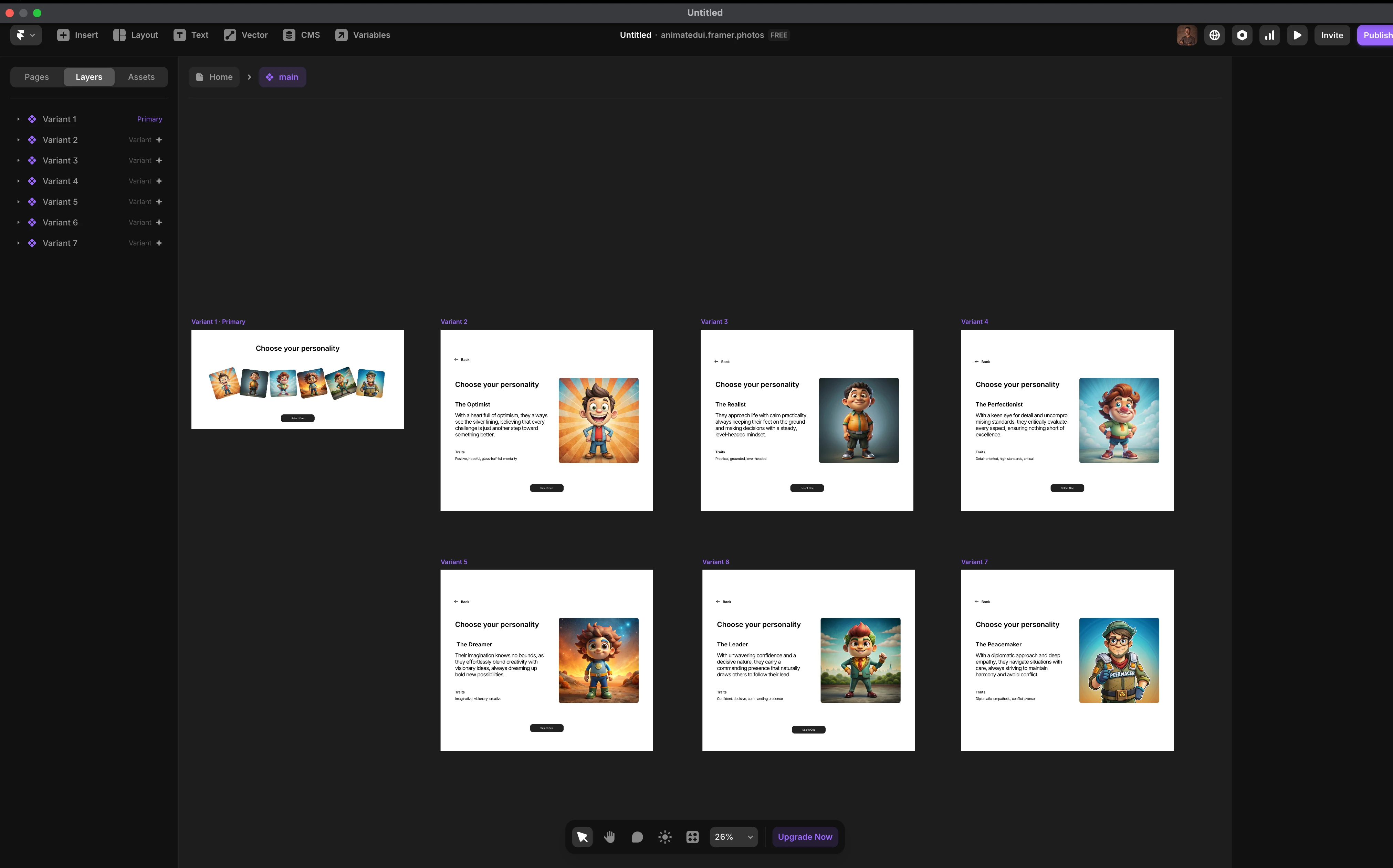Screen dimensions: 1393x868
Task: Click plus icon on Variant 7 row
Action: click(159, 243)
